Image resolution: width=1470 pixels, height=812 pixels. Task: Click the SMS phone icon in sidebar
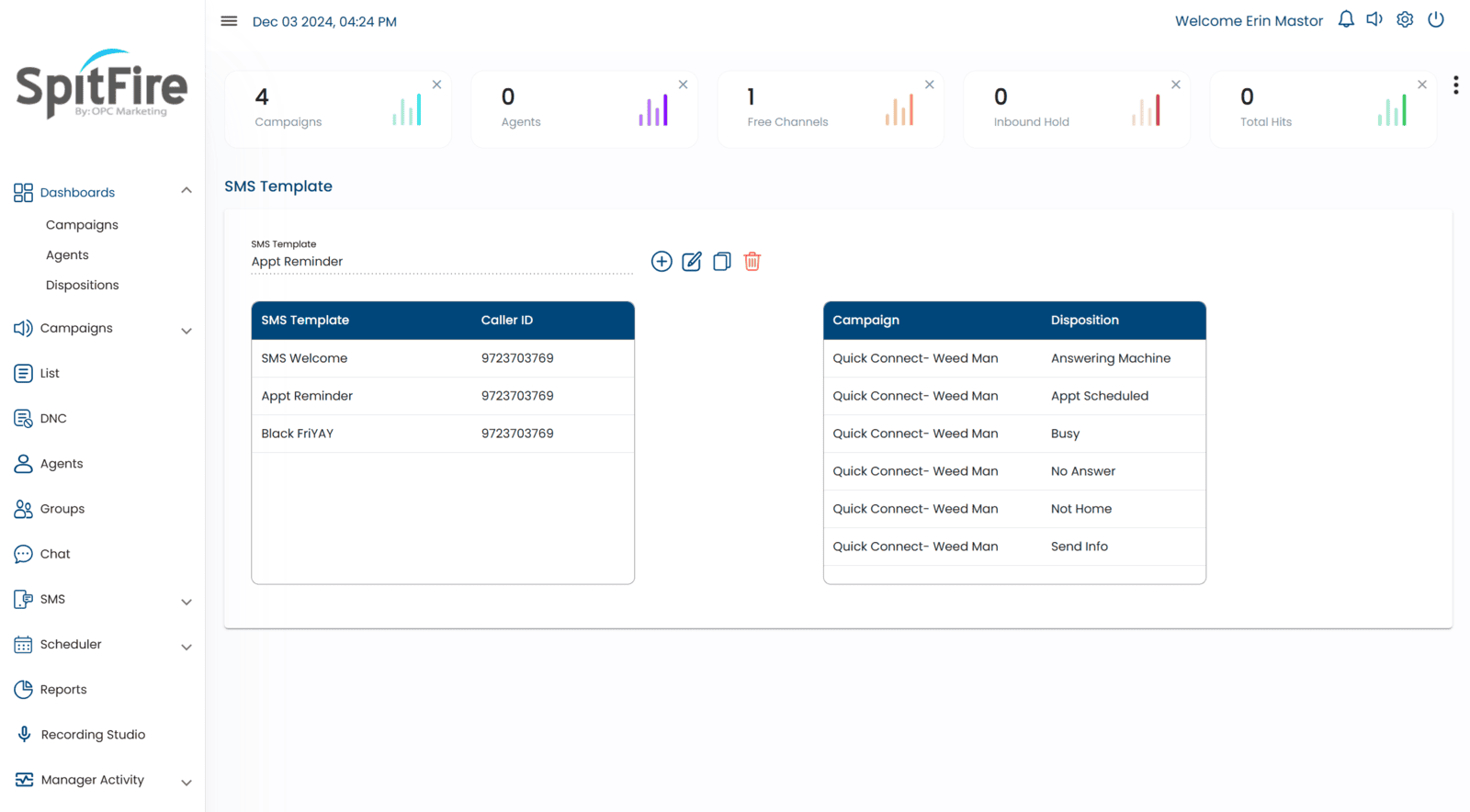(23, 599)
